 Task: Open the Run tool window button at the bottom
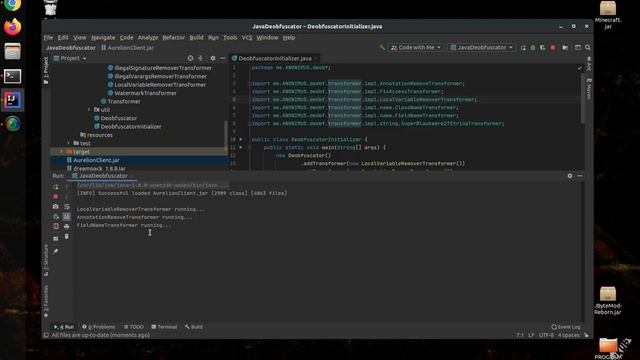tap(64, 327)
